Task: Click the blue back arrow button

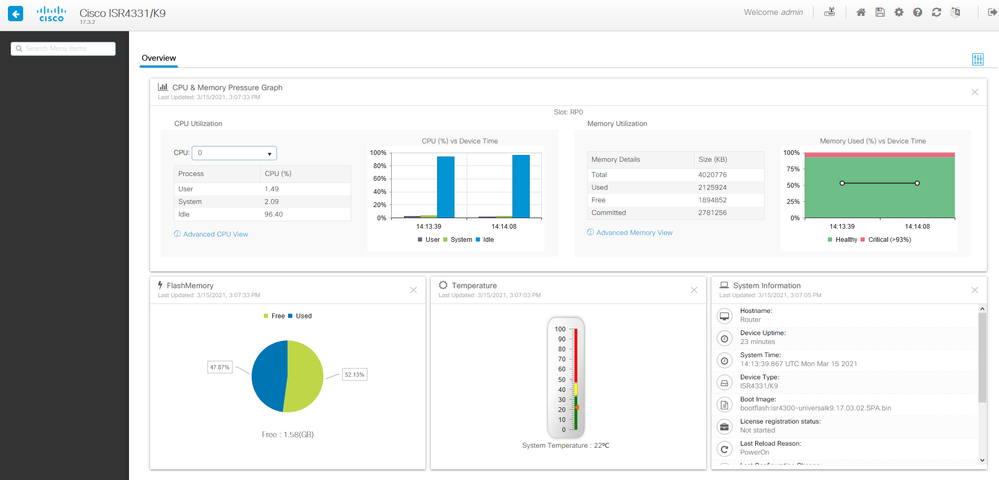Action: [15, 13]
